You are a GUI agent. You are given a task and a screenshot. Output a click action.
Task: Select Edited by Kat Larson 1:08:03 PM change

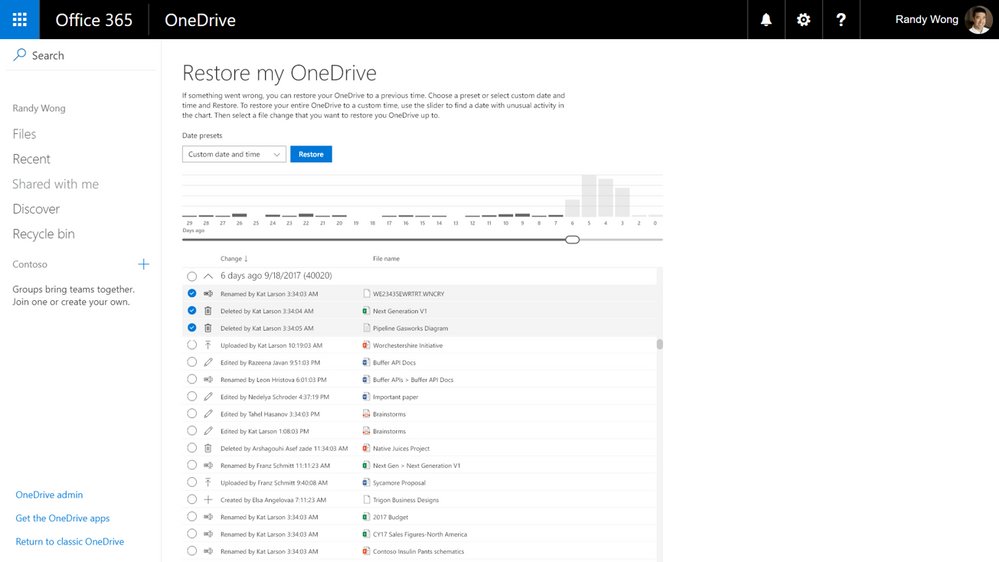click(192, 431)
